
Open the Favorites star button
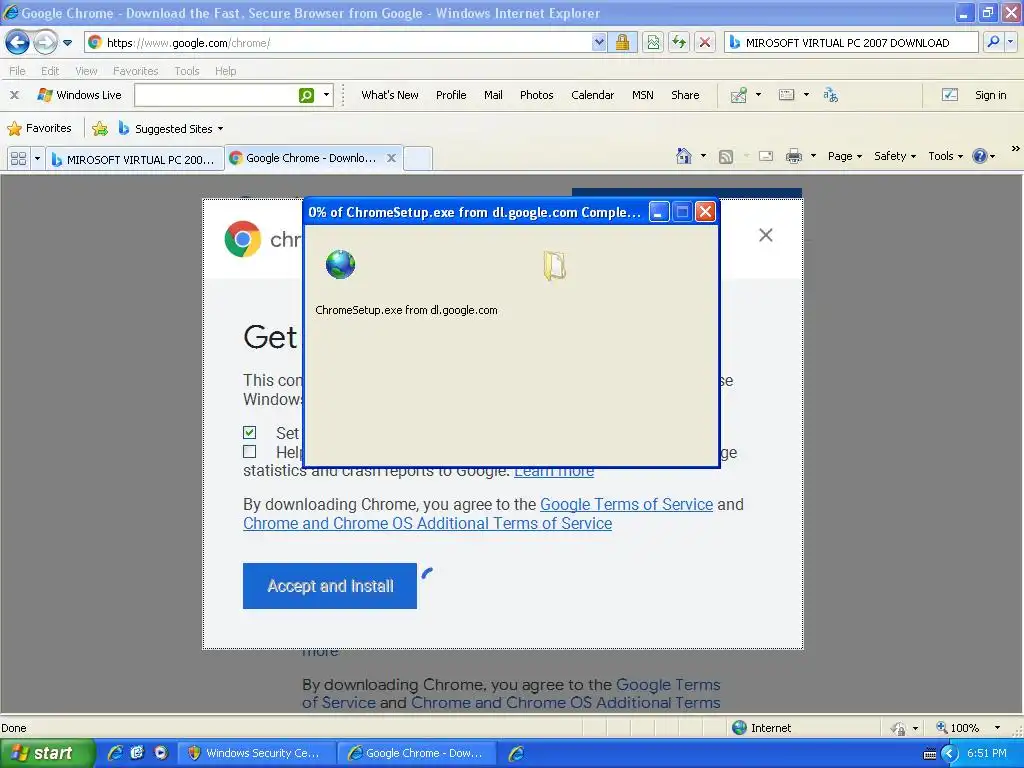point(39,128)
